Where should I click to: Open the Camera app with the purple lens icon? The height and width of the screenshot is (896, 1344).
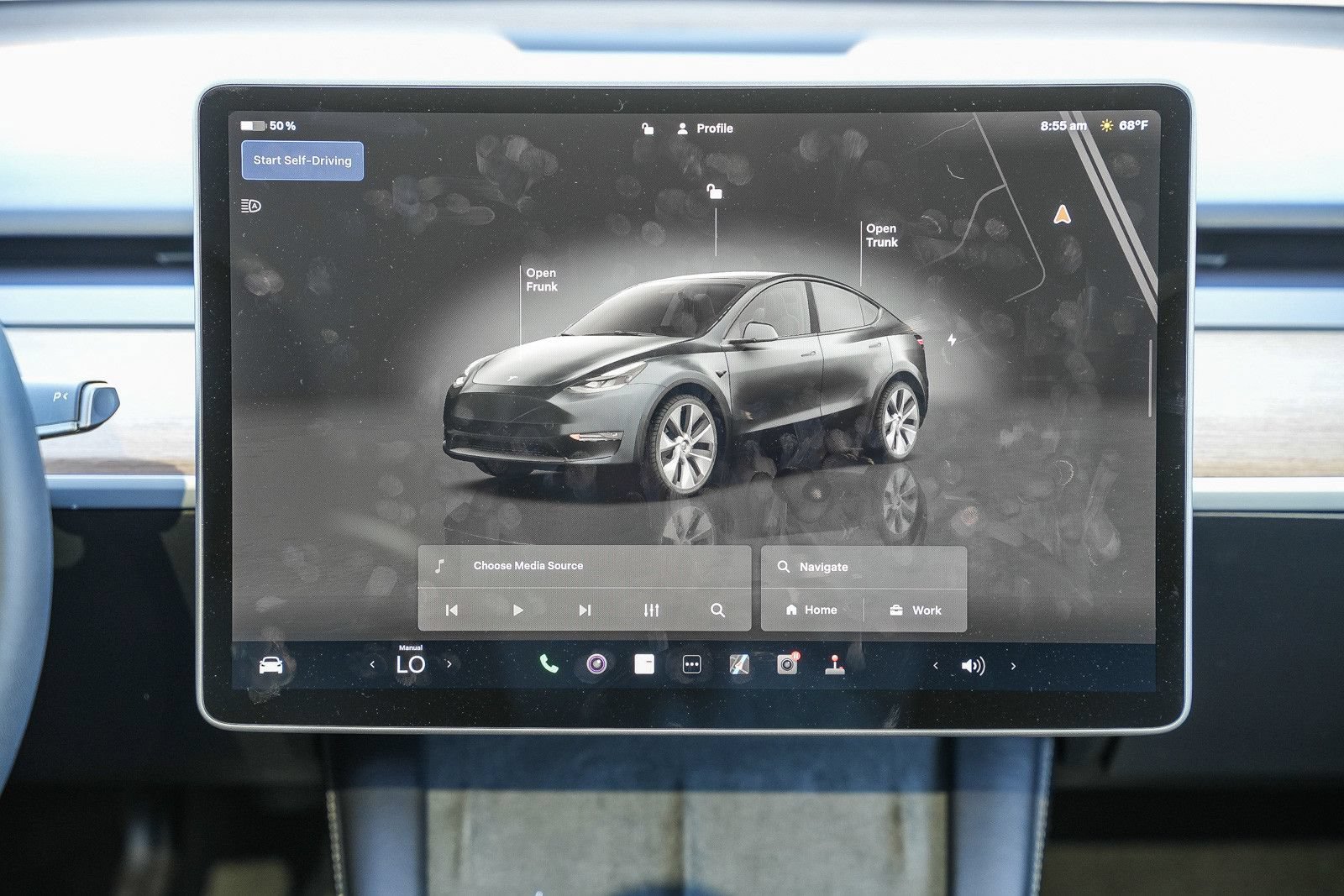(x=596, y=664)
